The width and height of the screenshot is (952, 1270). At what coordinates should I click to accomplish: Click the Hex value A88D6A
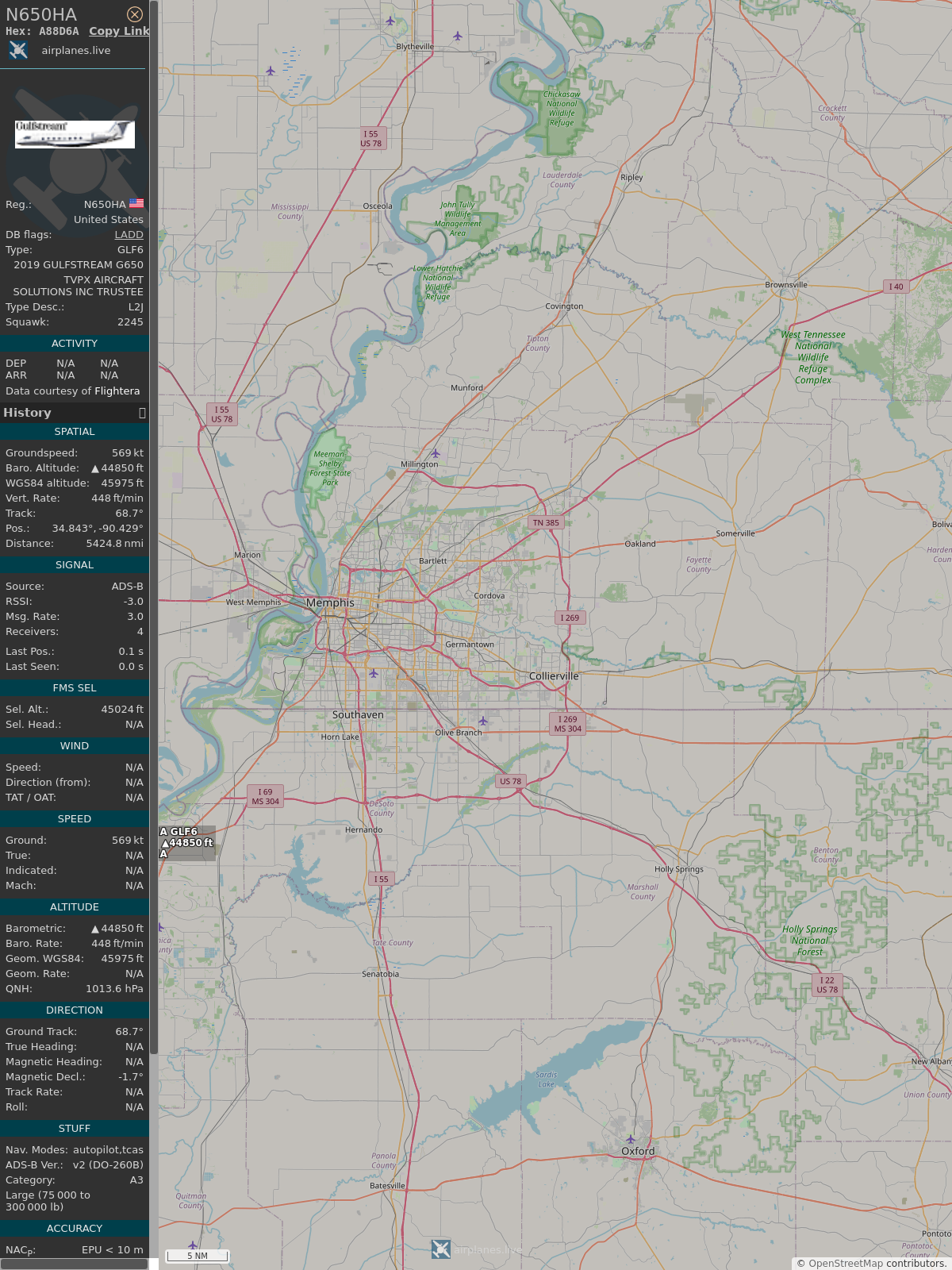coord(59,31)
